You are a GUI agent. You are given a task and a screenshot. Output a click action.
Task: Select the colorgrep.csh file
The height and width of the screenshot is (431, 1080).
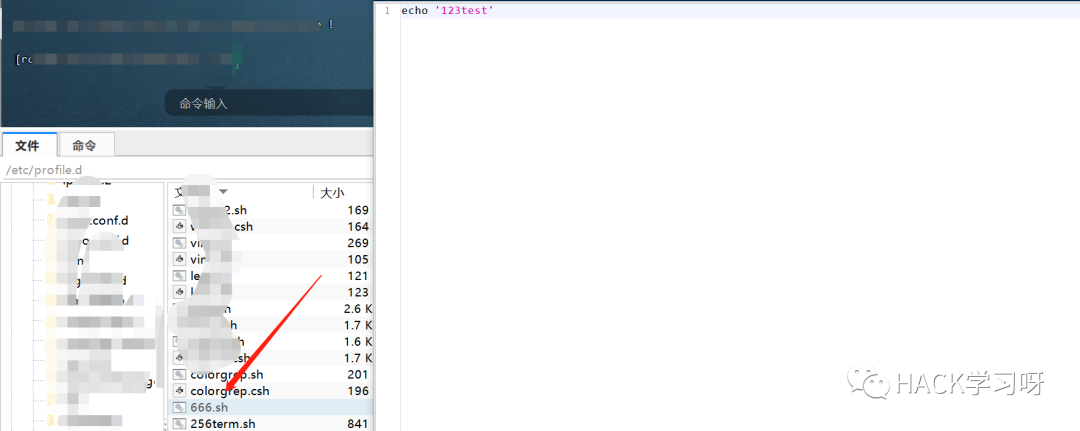pyautogui.click(x=229, y=391)
